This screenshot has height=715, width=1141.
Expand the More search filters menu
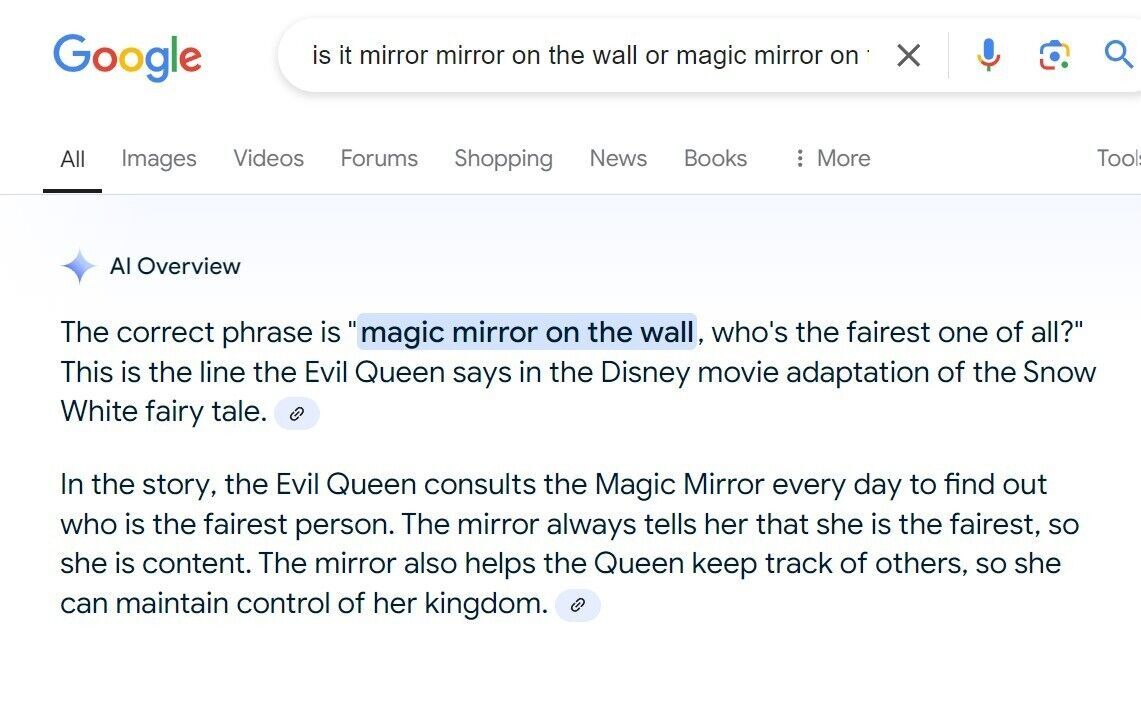point(833,158)
